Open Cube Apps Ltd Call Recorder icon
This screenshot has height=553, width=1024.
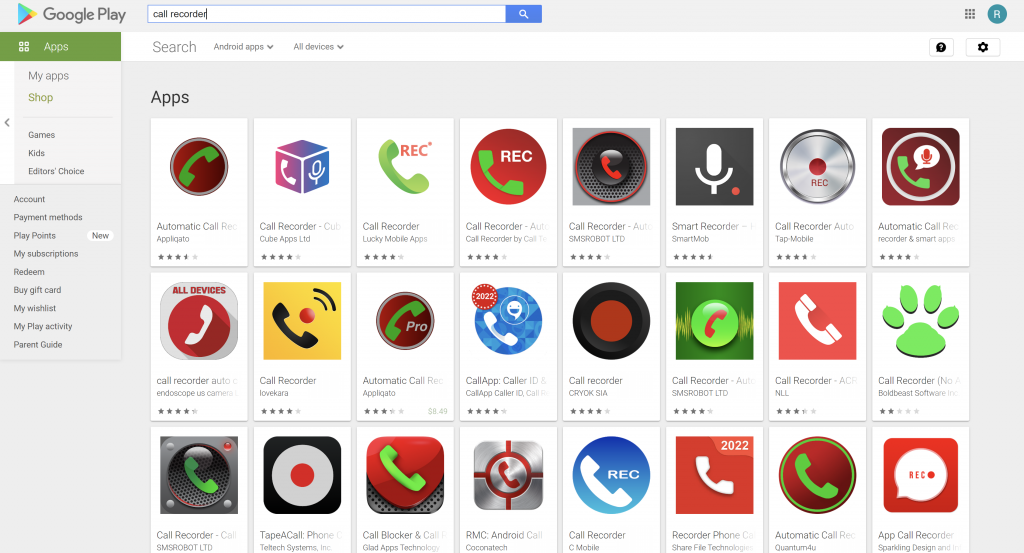(x=302, y=166)
